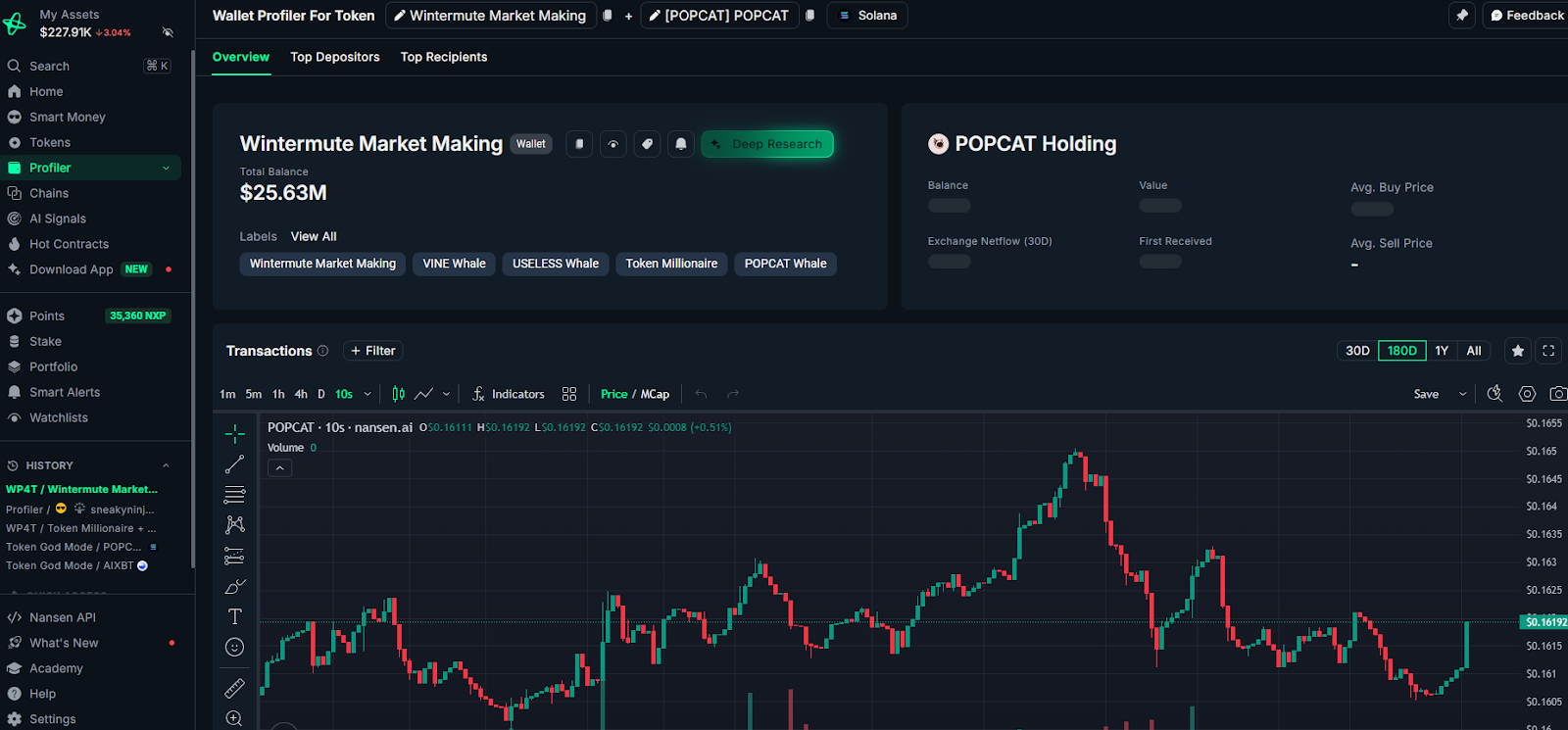
Task: Select the text annotation tool
Action: pos(235,616)
